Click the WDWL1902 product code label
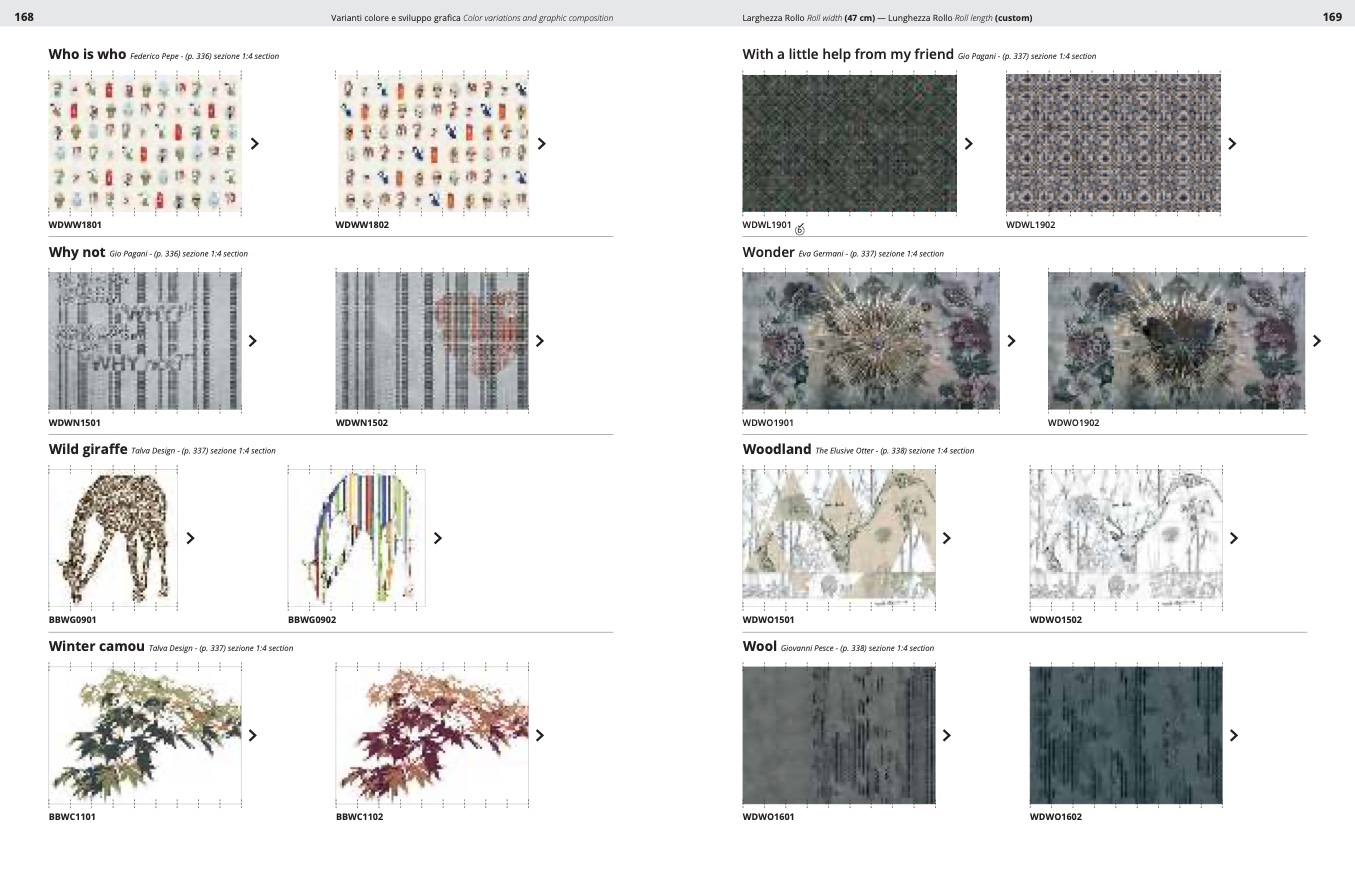Viewport: 1355px width, 878px height. coord(1030,225)
